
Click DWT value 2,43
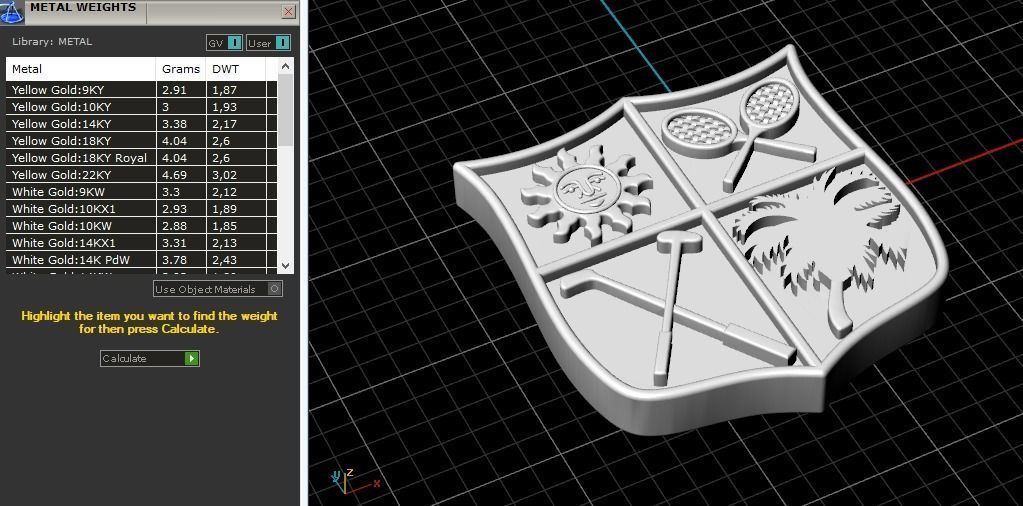click(224, 260)
